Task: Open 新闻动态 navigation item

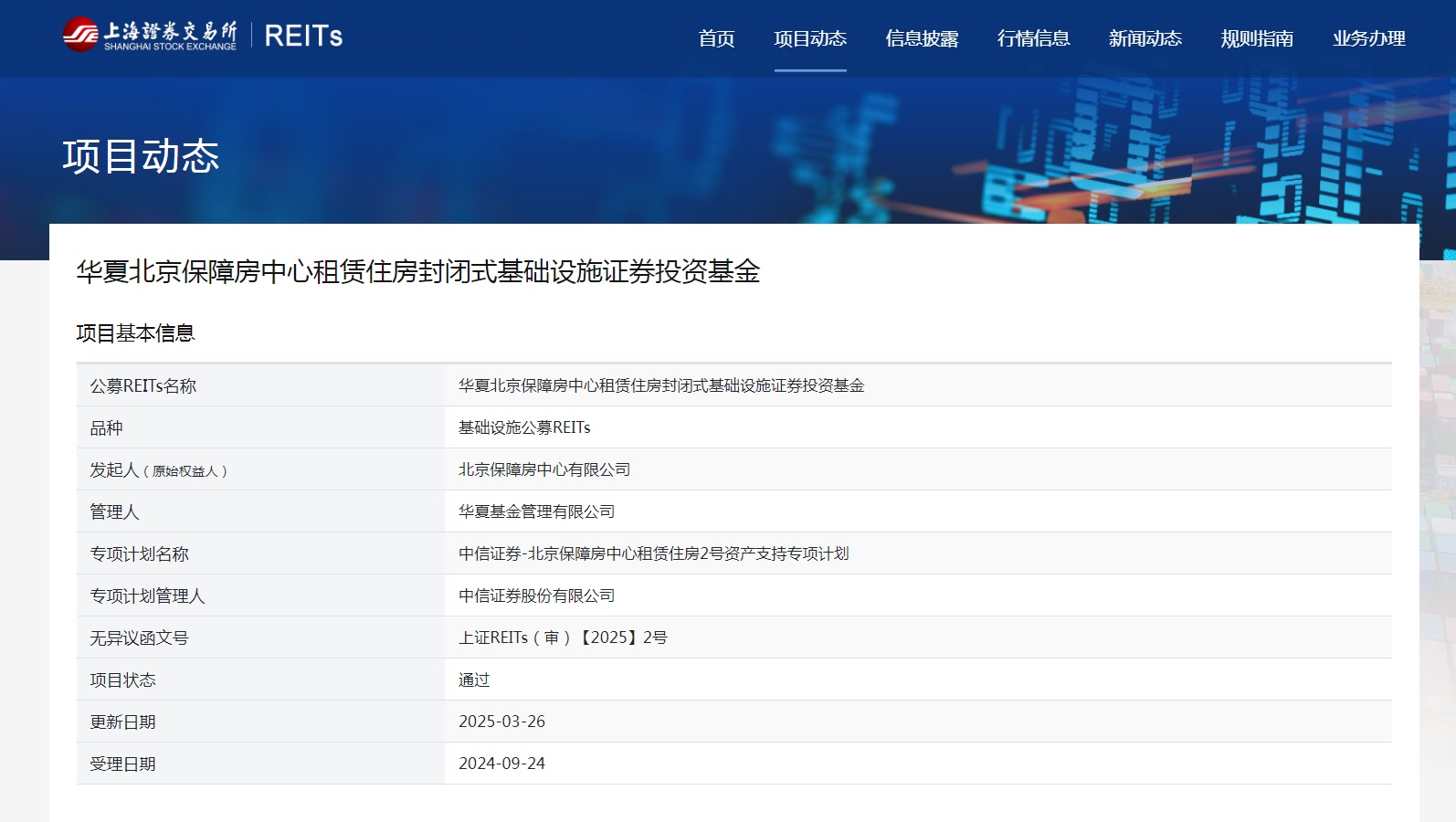Action: (x=1145, y=38)
